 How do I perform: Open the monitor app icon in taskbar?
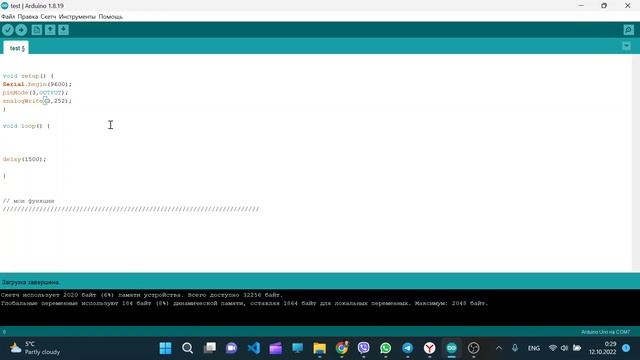coord(298,348)
